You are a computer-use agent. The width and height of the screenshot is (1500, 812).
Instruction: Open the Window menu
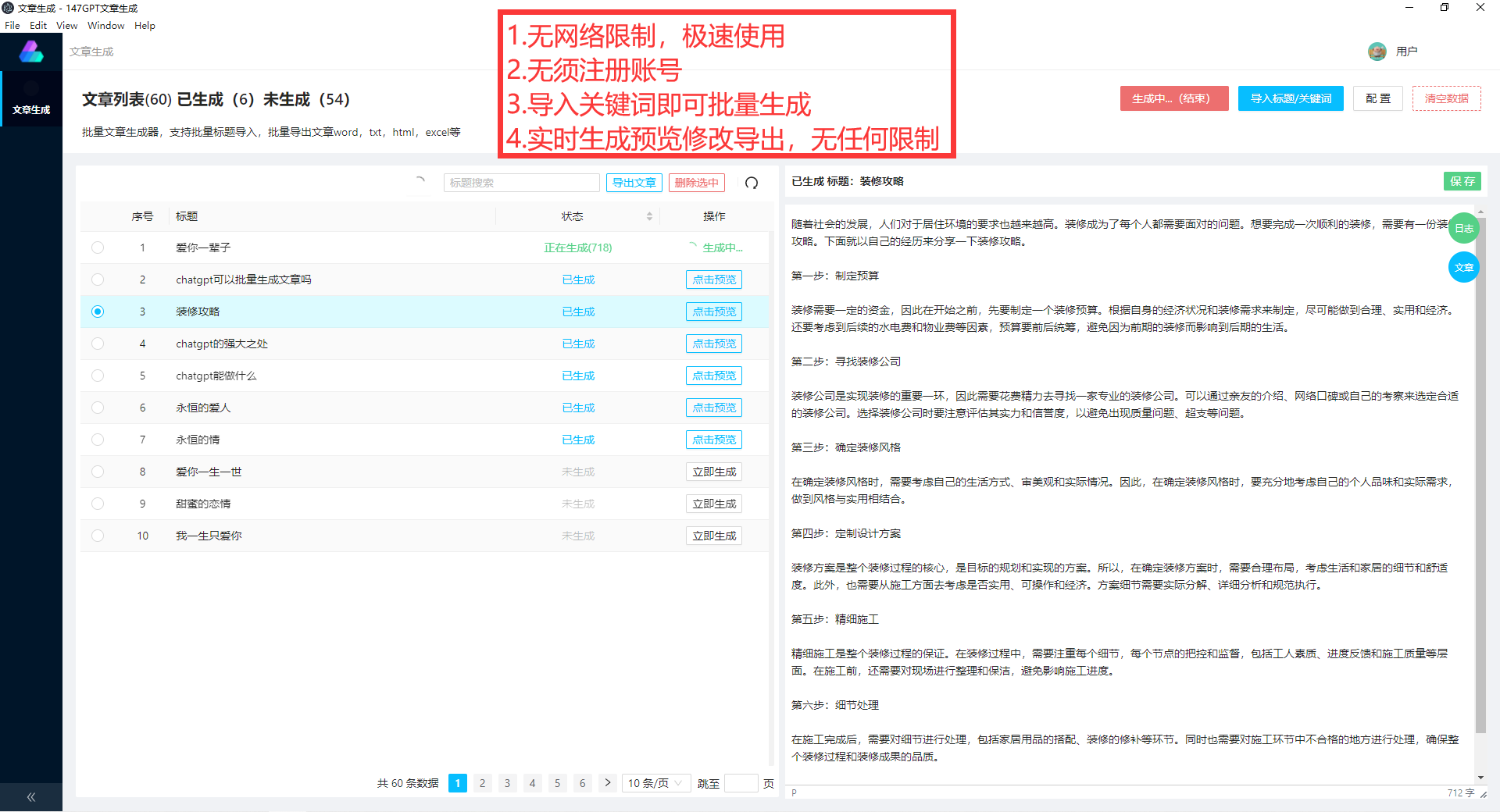point(105,25)
